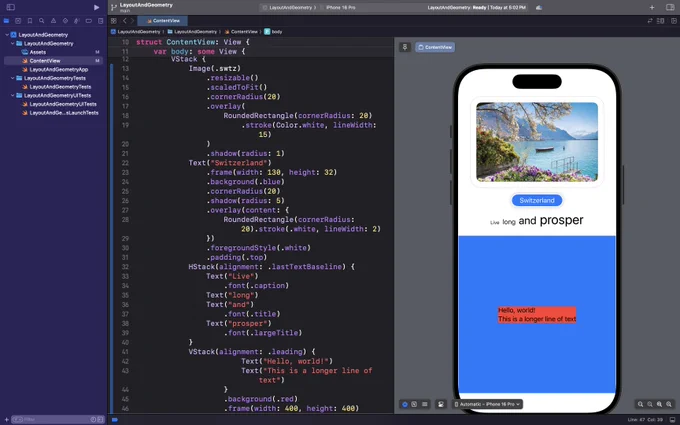This screenshot has height=425, width=680.
Task: Select the ContentView preview chip in canvas
Action: 435,47
